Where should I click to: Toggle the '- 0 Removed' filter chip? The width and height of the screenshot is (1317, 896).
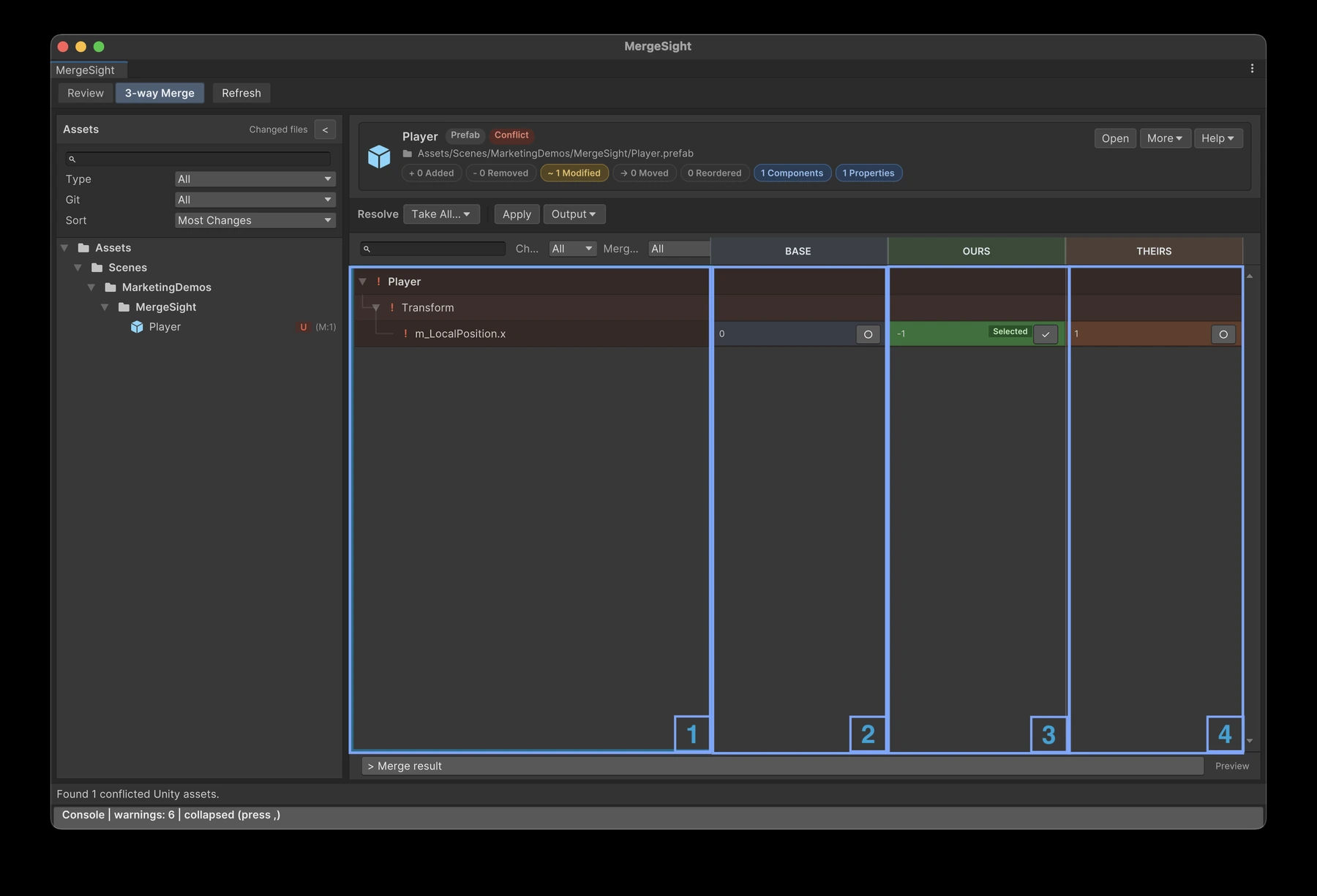[x=500, y=173]
